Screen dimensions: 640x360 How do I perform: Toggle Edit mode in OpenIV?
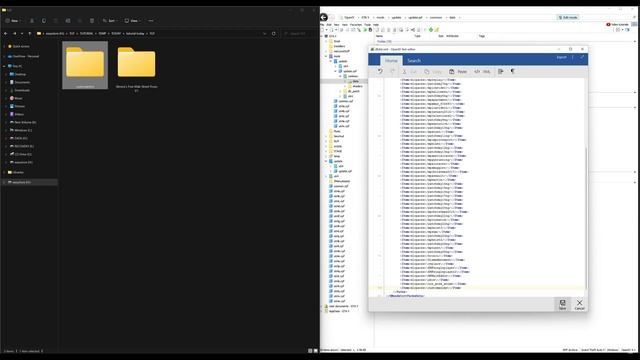pos(568,18)
